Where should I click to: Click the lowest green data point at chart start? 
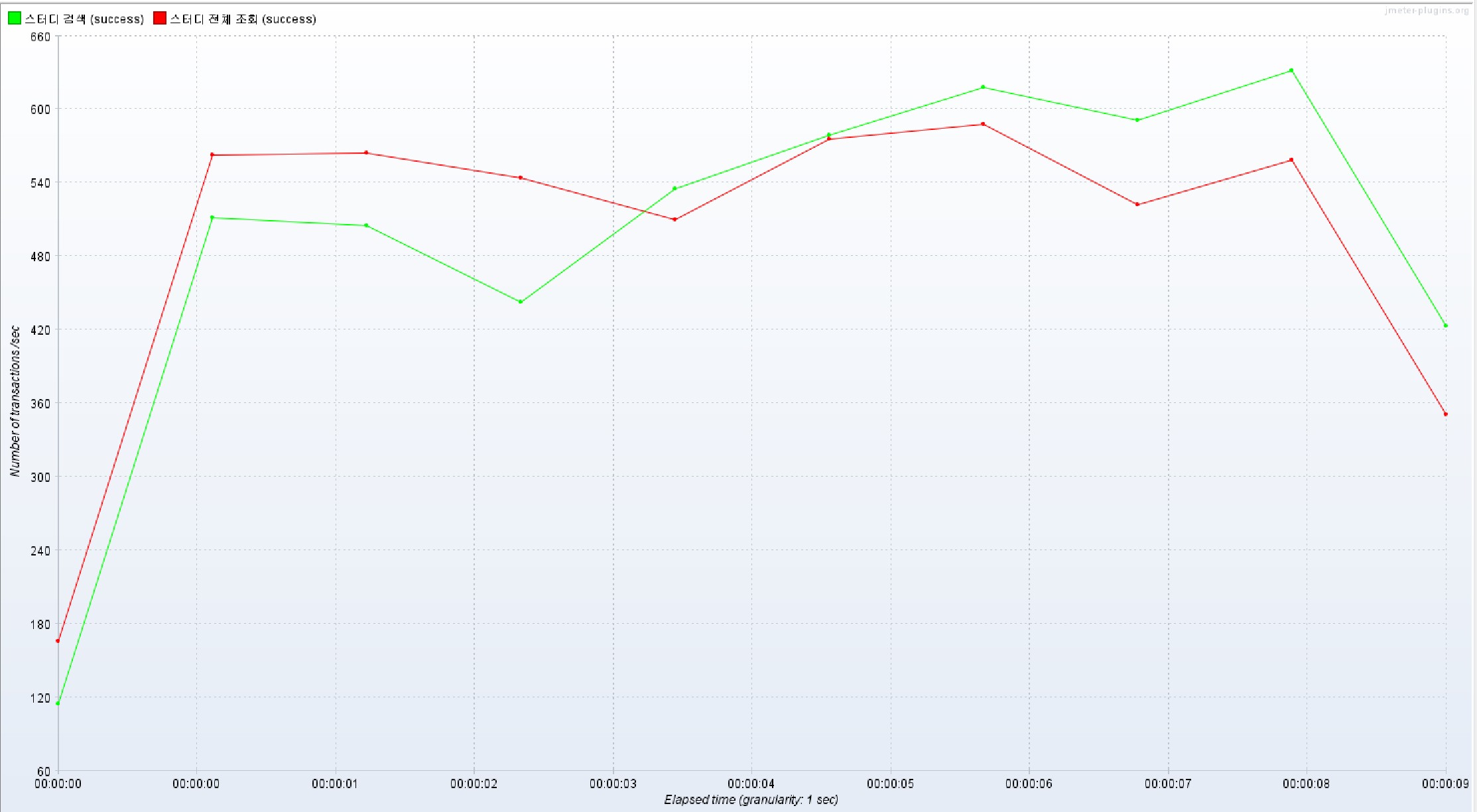(x=58, y=703)
